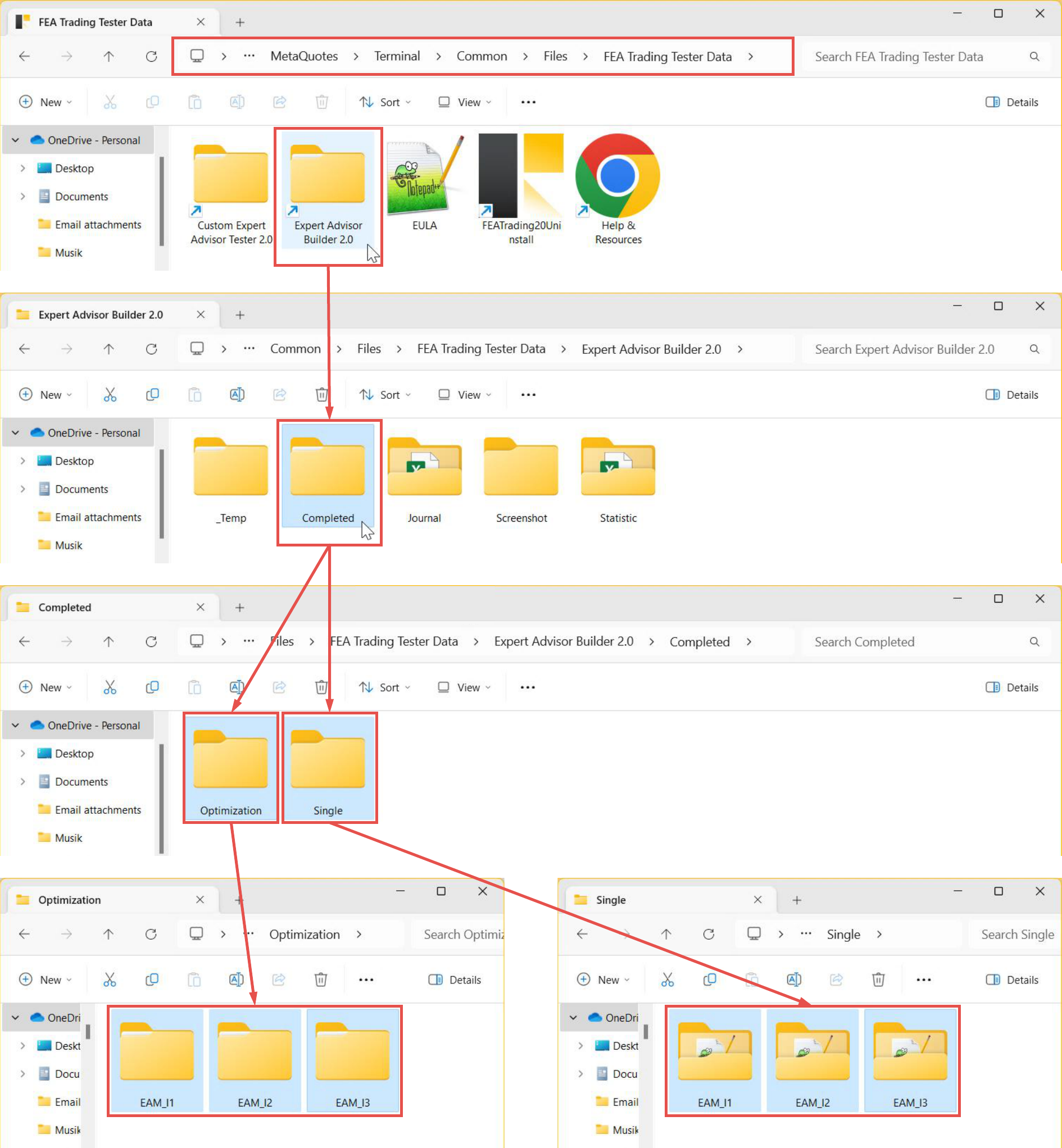This screenshot has height=1148, width=1062.
Task: Click Files breadcrumb in Expert Advisor Builder window
Action: pos(369,349)
